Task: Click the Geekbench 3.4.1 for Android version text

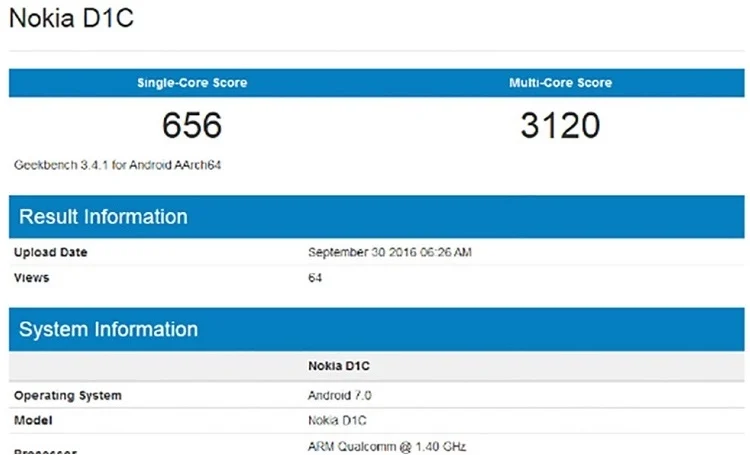Action: 117,165
